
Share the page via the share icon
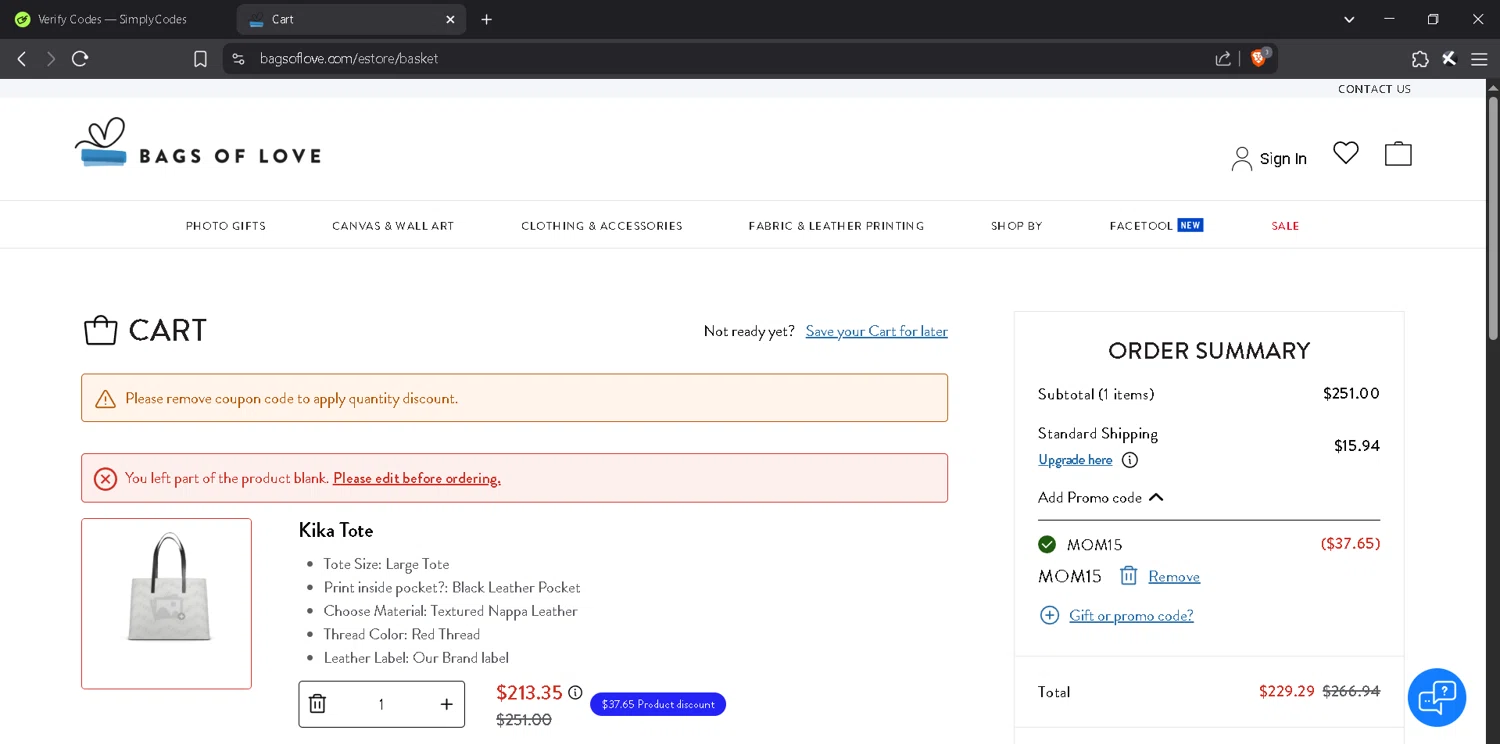(1223, 59)
